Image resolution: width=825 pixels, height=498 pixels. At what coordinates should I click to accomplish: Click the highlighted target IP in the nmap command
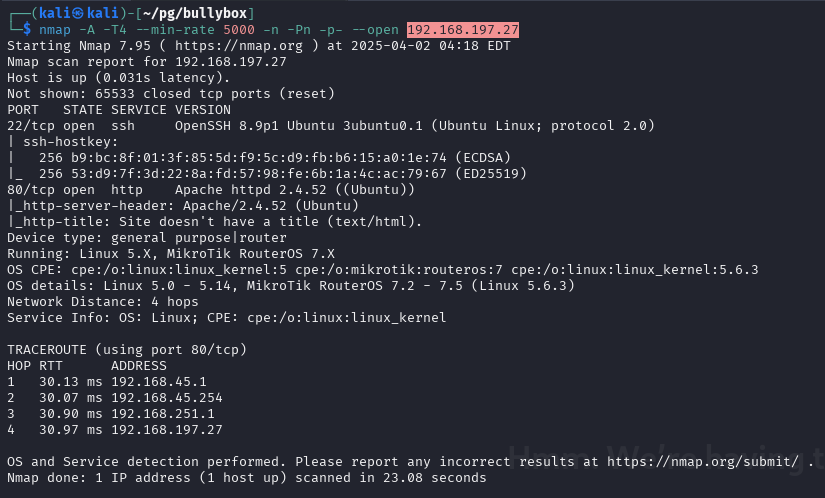pyautogui.click(x=462, y=30)
